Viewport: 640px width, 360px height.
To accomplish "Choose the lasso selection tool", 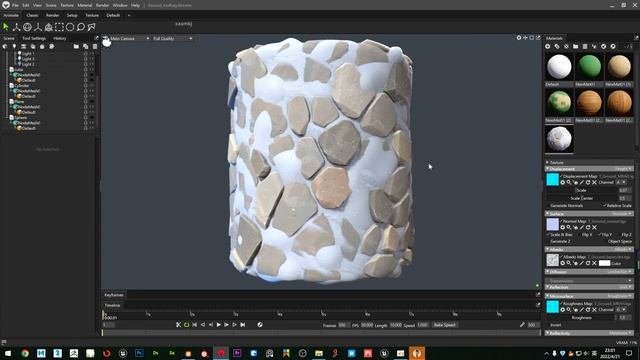I will tap(81, 27).
